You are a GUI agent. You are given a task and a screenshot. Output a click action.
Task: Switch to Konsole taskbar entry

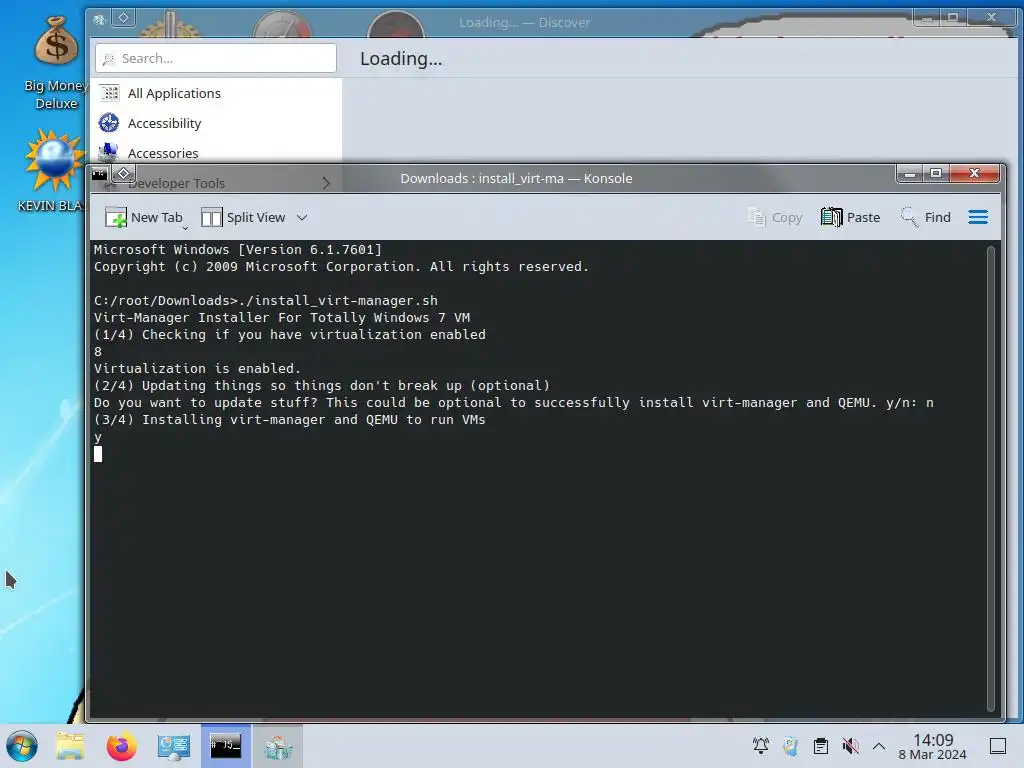(225, 746)
